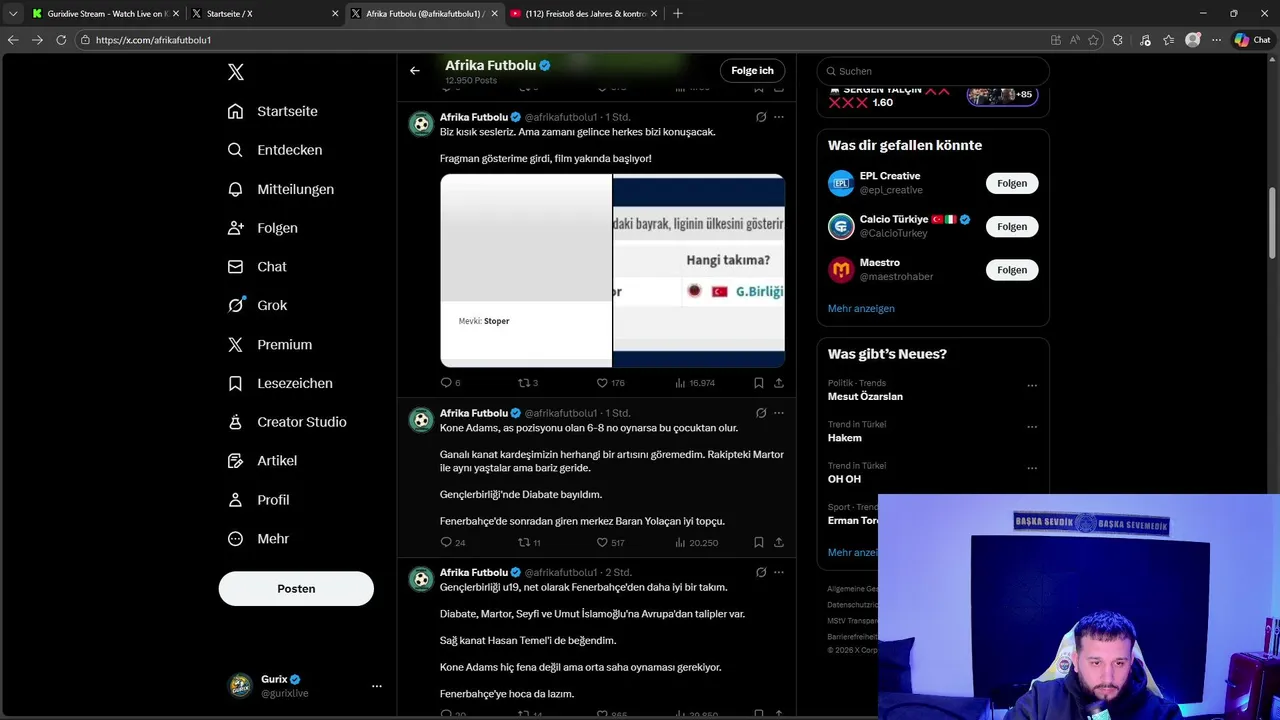Screen dimensions: 1280x720
Task: Open the 'Hangi takıma?' image
Action: [699, 271]
